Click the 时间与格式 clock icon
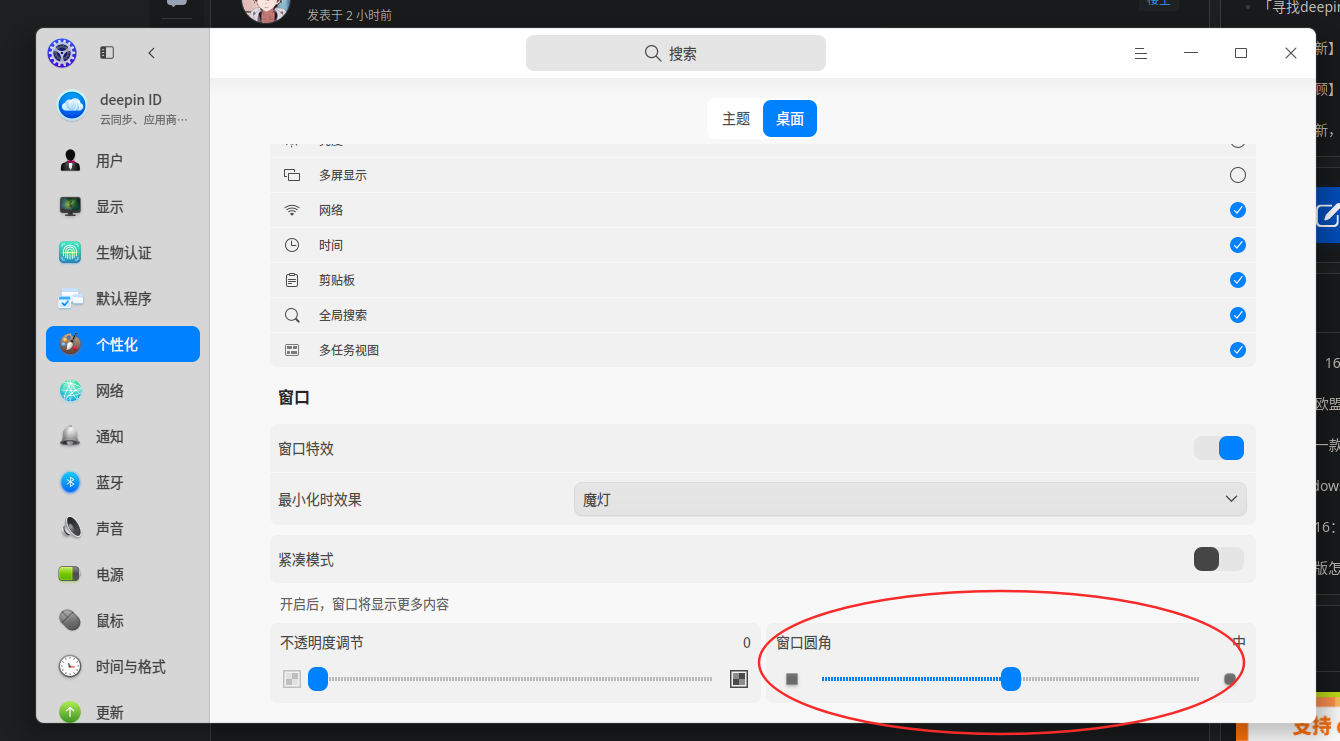 pyautogui.click(x=70, y=667)
